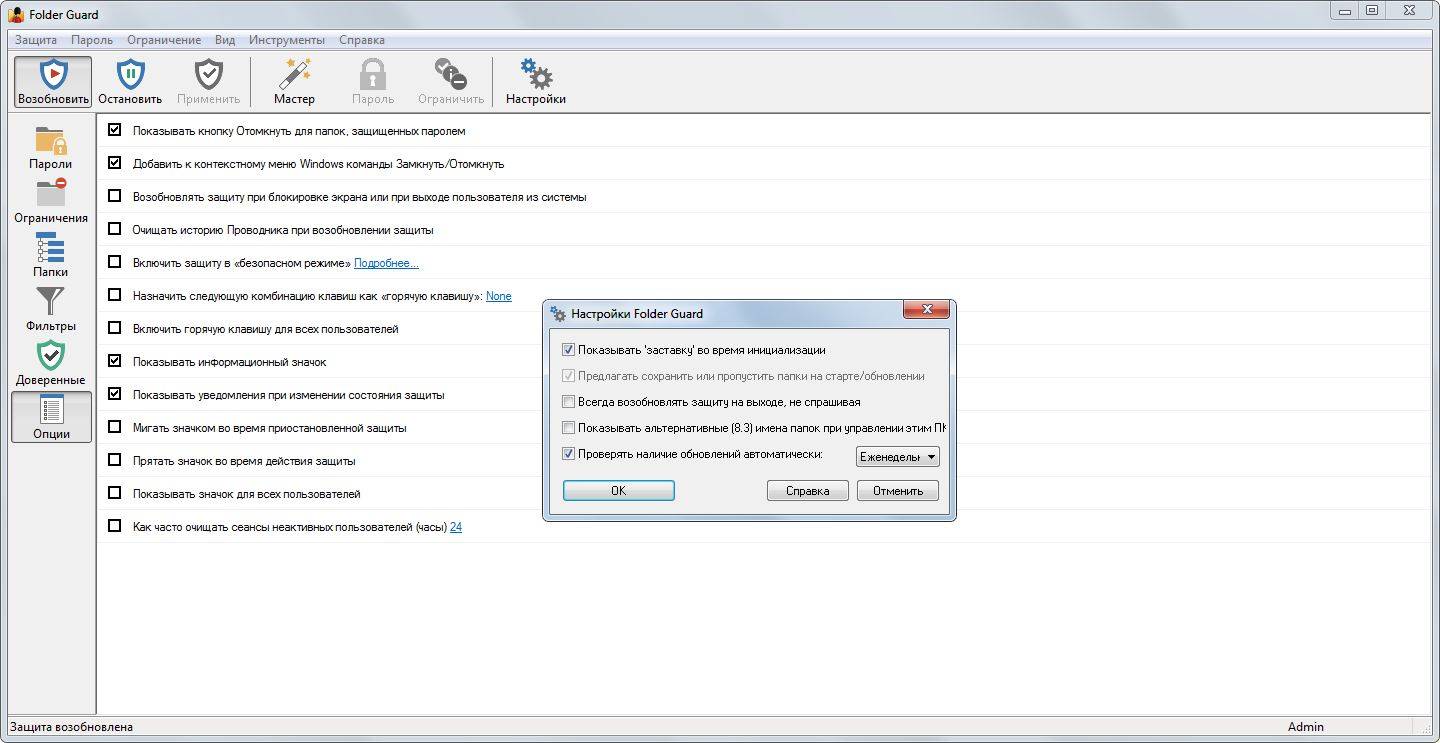Click the Справка button in the dialog
1440x743 pixels.
click(808, 491)
